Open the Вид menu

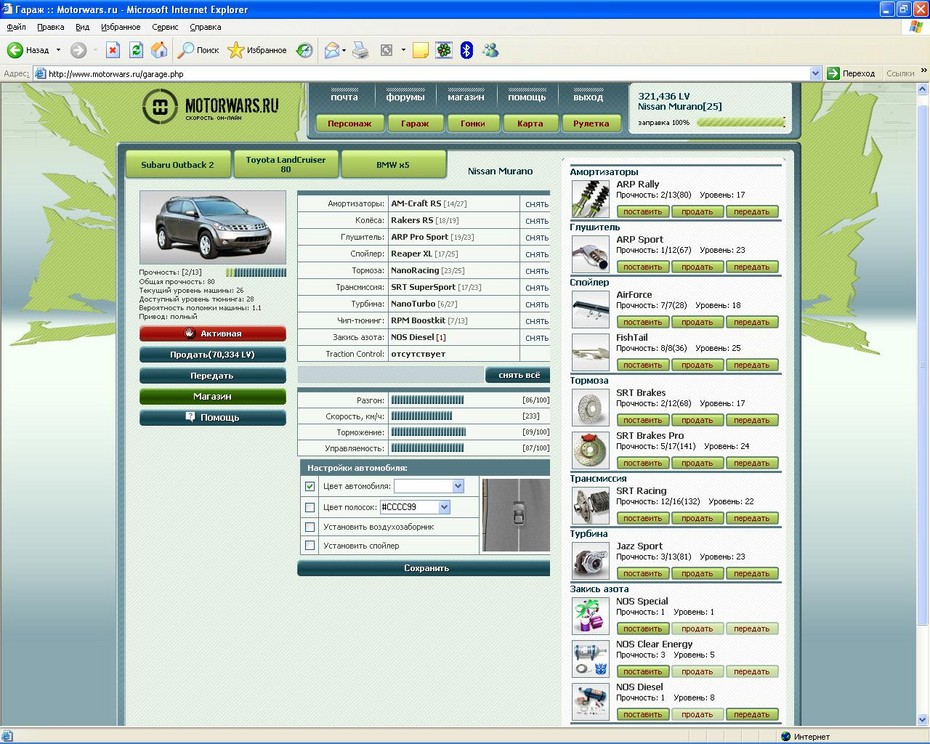82,27
